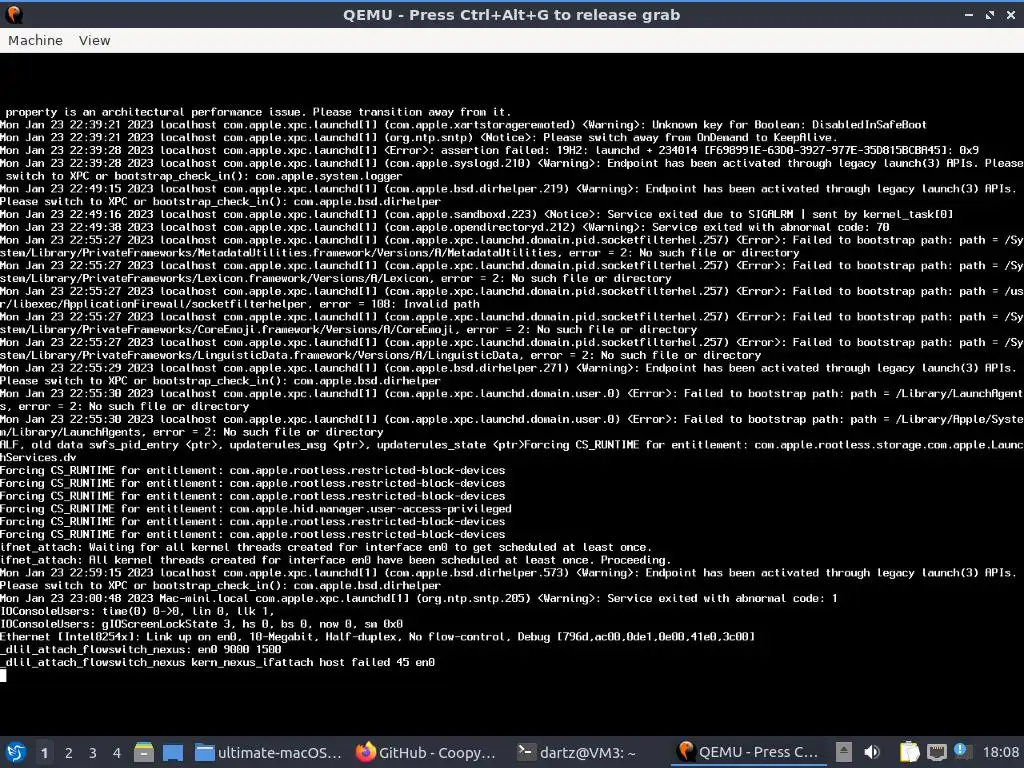Click the Firefox icon in the taskbar

[366, 752]
